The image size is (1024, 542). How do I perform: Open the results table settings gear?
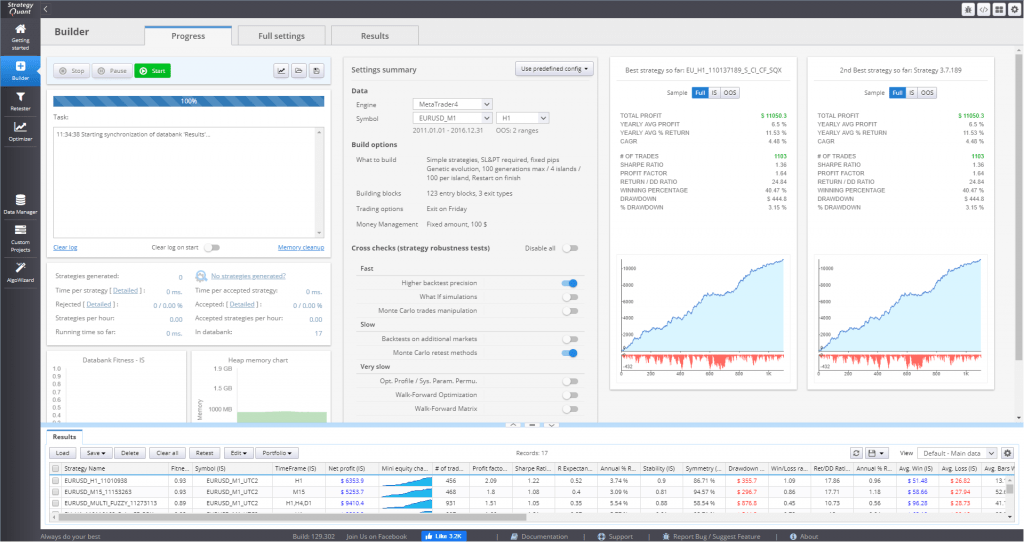pos(1008,453)
